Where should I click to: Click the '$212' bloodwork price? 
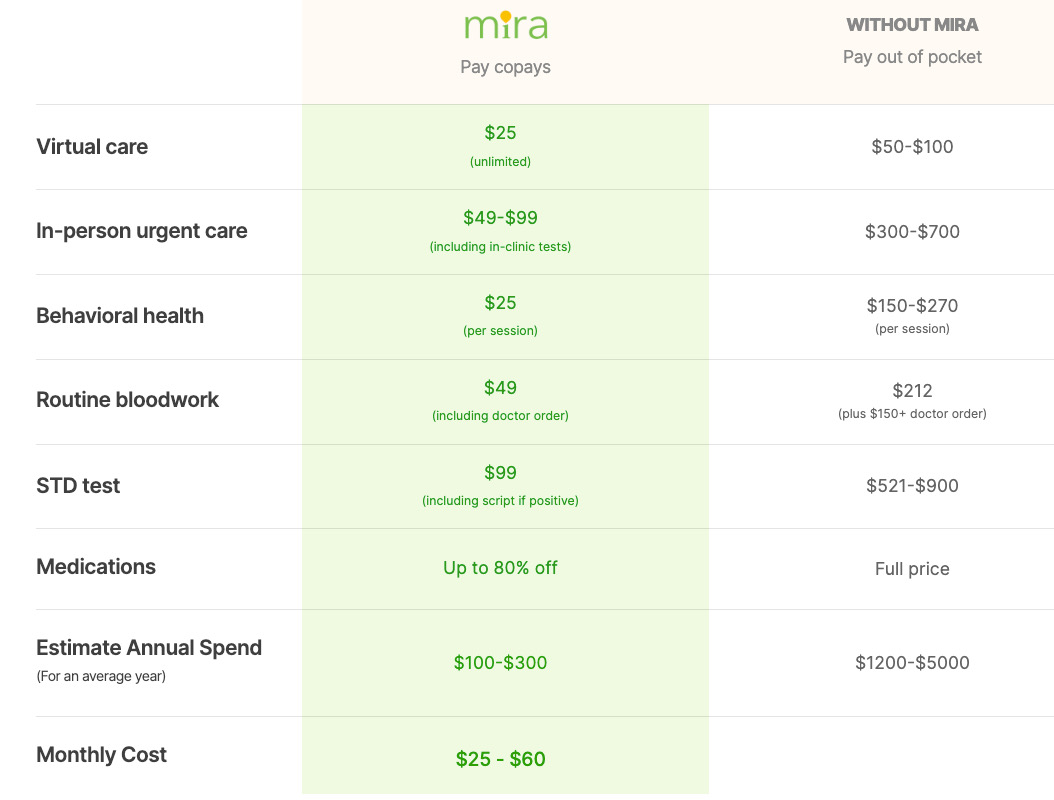(912, 391)
